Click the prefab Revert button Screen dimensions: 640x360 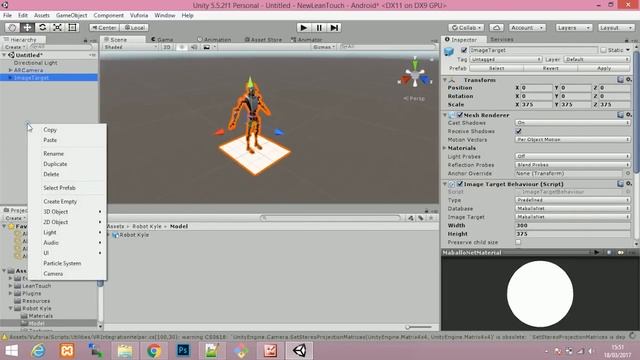point(550,68)
